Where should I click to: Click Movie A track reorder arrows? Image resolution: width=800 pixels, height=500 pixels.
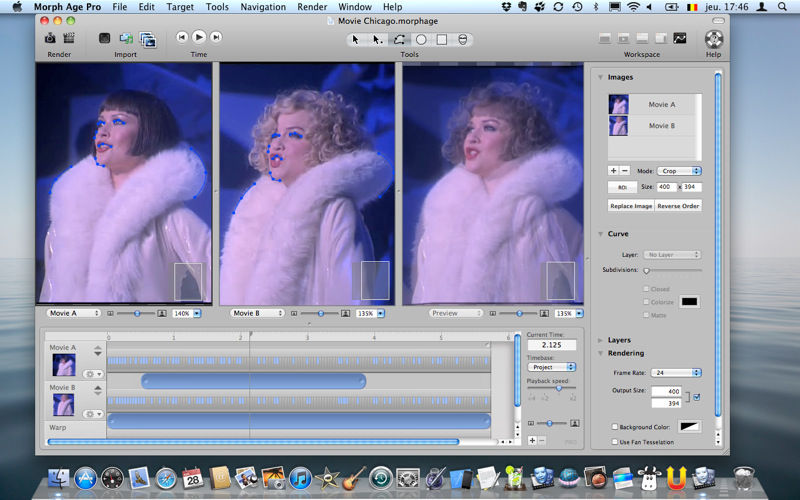coord(97,351)
